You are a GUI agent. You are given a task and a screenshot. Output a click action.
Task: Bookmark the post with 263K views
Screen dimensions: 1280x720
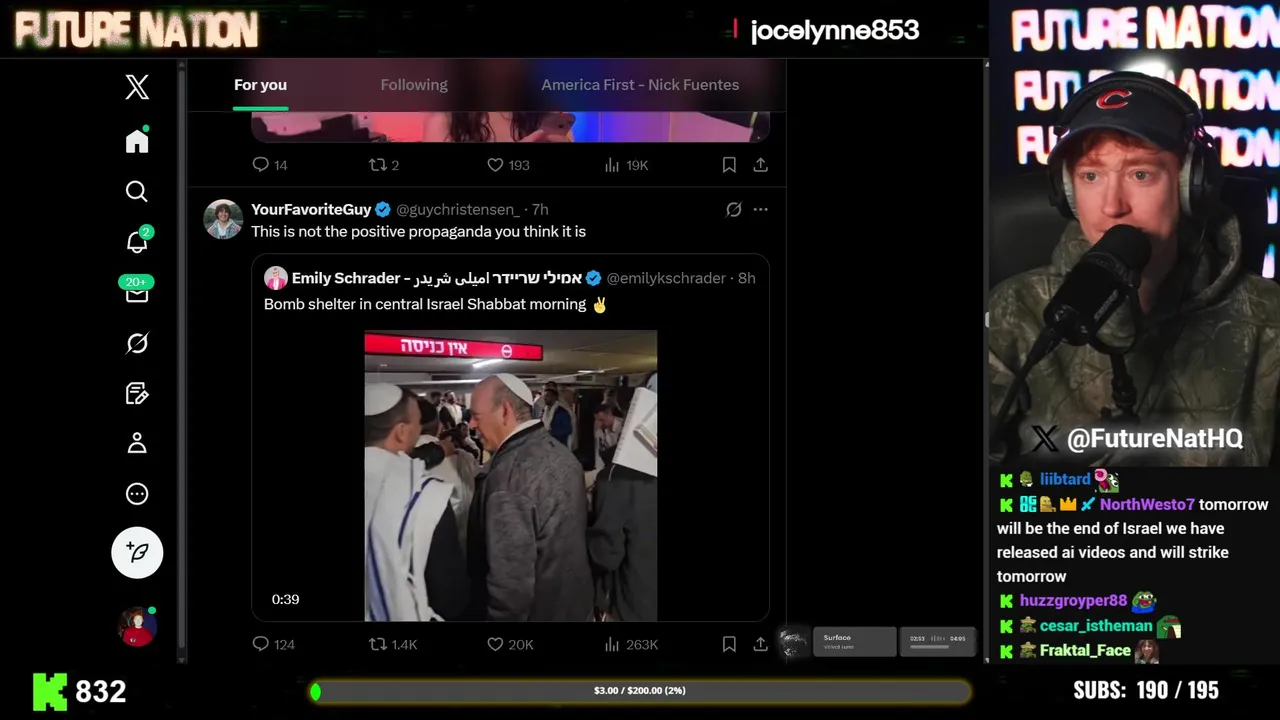[729, 645]
